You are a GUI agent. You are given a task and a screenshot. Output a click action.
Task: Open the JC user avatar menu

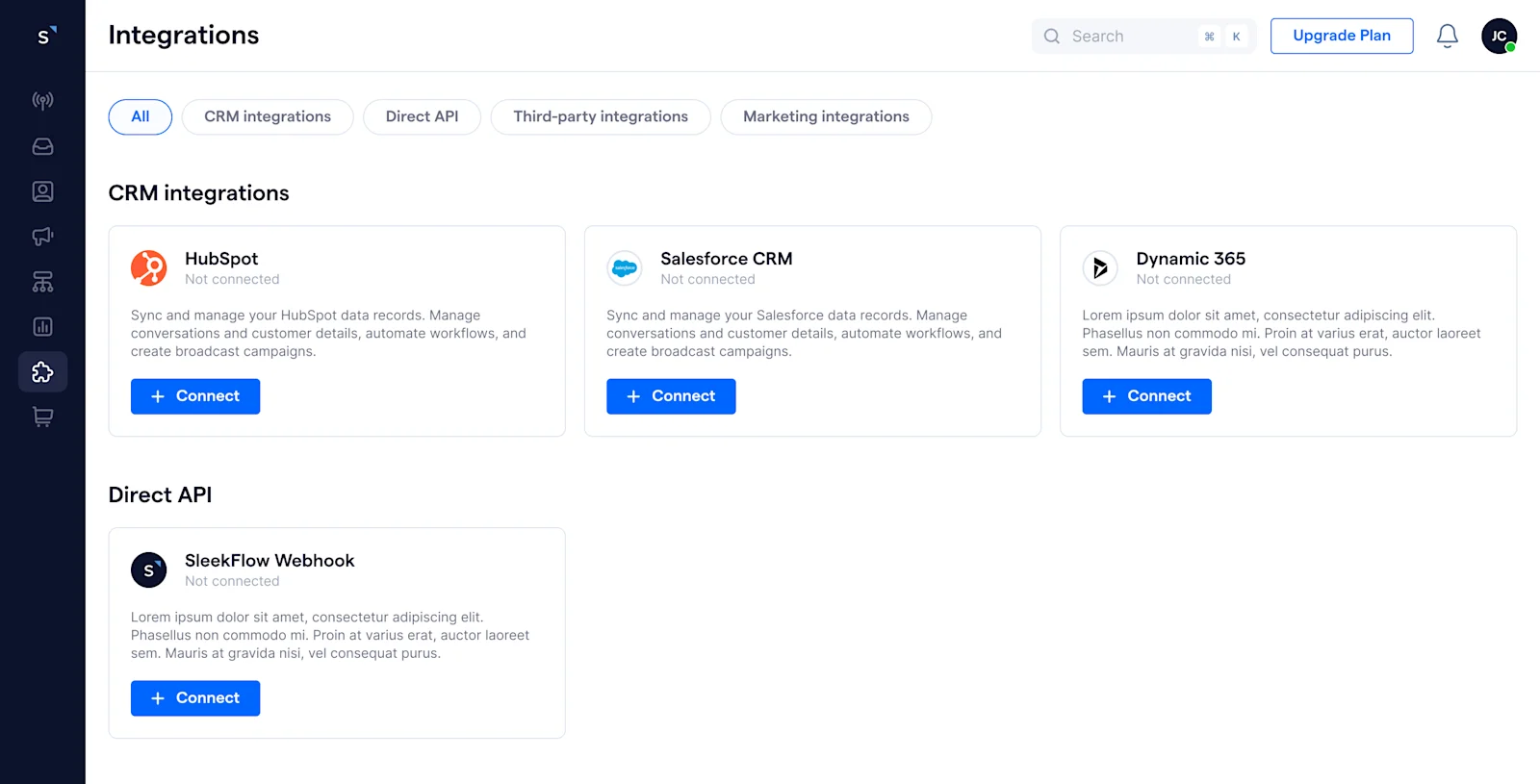[x=1499, y=37]
